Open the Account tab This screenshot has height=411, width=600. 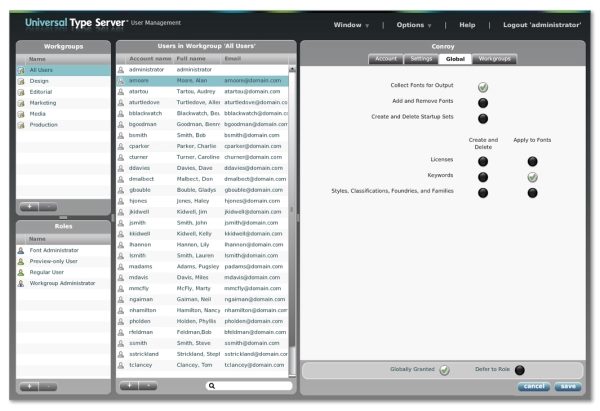click(x=387, y=60)
